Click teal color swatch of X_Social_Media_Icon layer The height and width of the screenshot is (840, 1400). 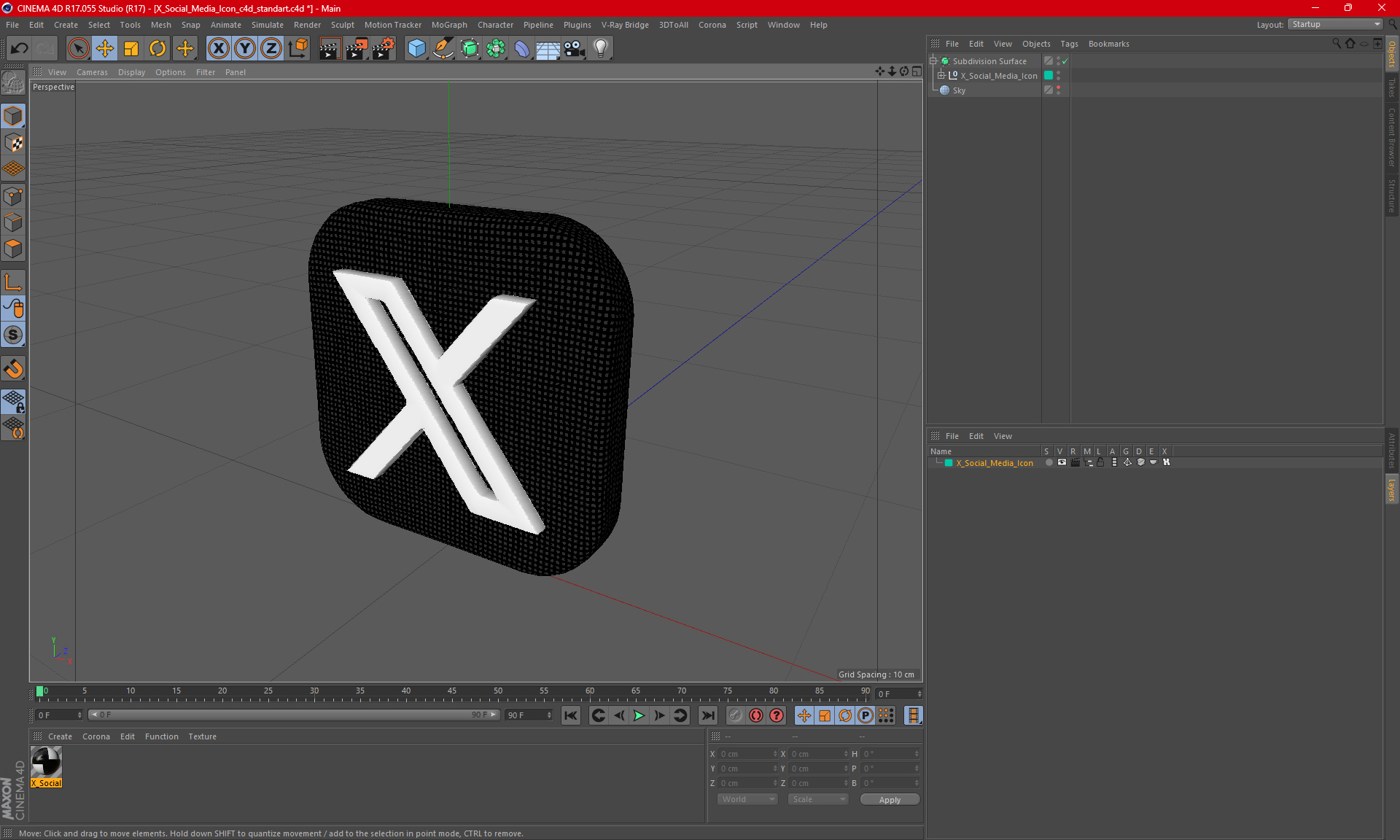tap(949, 463)
